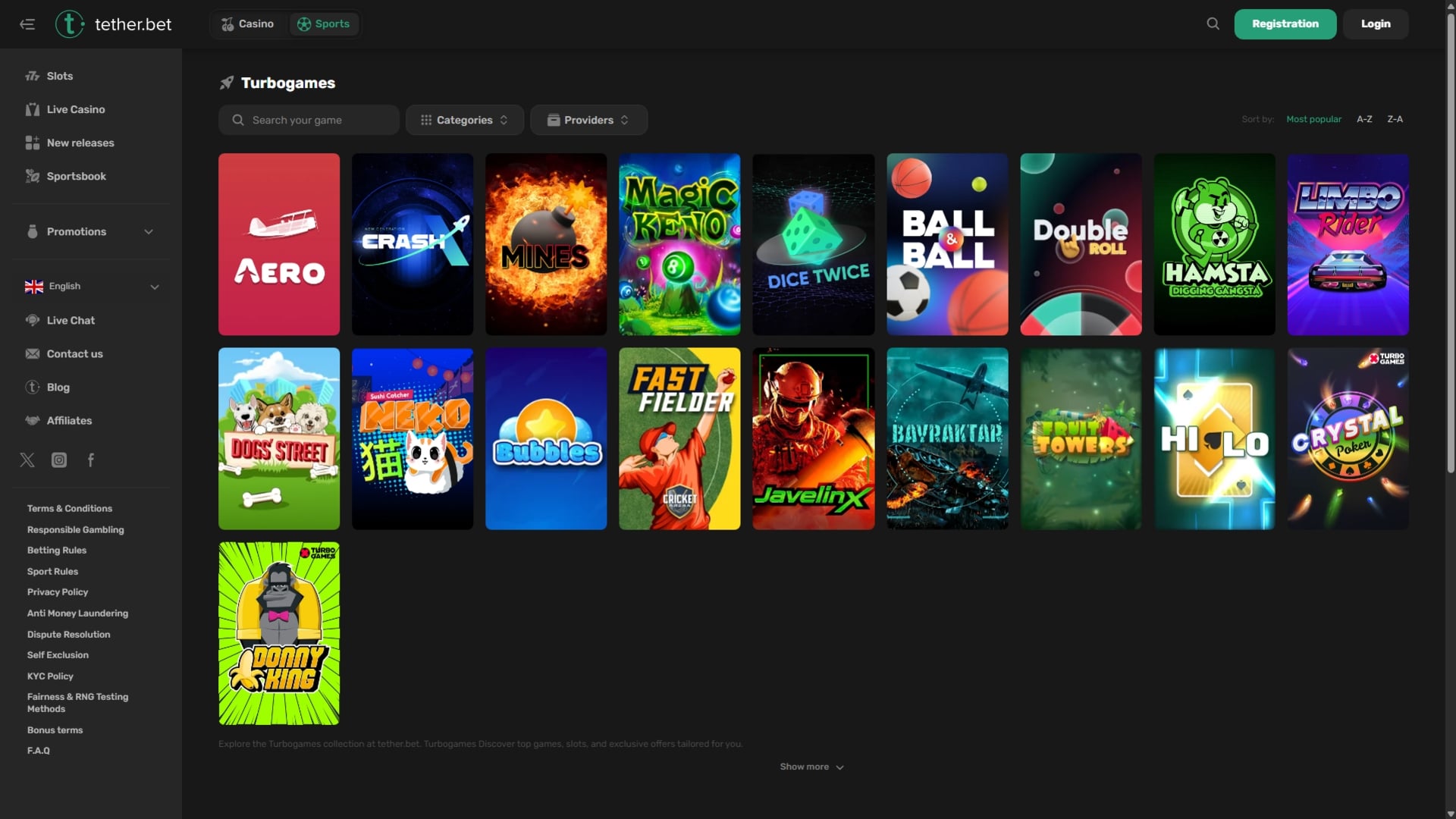Open the Facebook social icon
Viewport: 1456px width, 819px height.
coord(91,460)
